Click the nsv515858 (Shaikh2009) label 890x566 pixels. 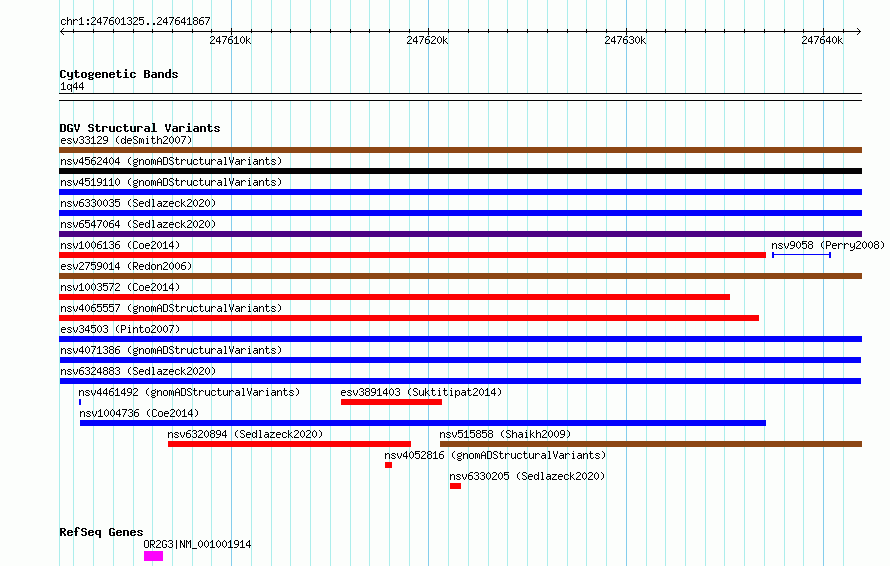(x=505, y=434)
